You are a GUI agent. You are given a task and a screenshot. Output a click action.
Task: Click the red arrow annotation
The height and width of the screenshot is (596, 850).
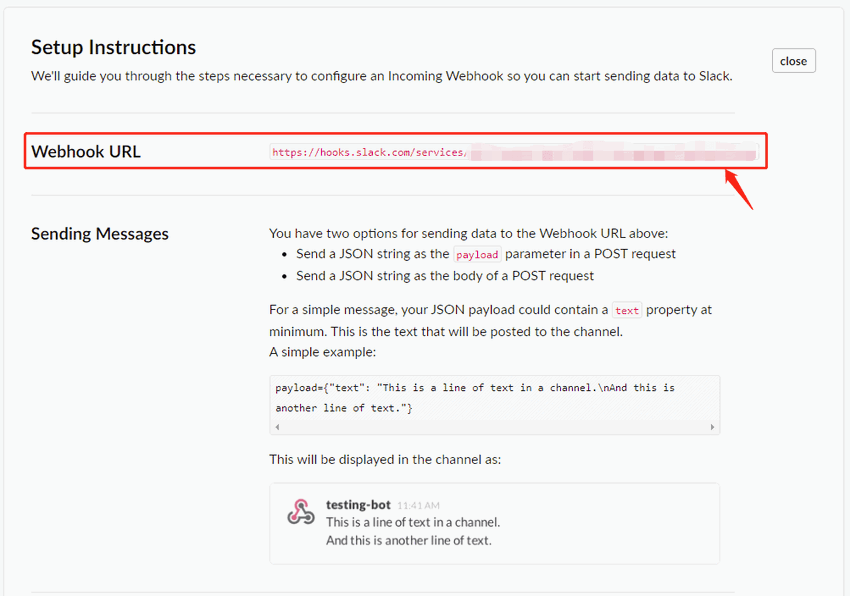click(x=738, y=189)
